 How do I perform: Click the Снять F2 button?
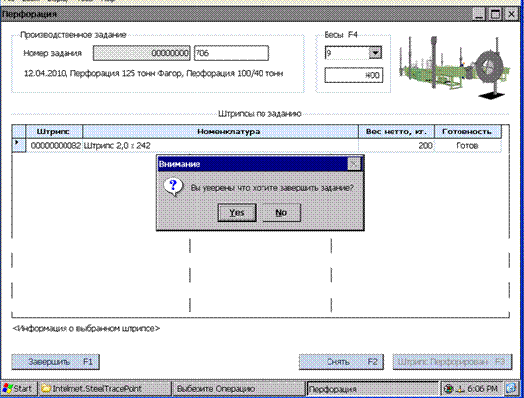(341, 362)
